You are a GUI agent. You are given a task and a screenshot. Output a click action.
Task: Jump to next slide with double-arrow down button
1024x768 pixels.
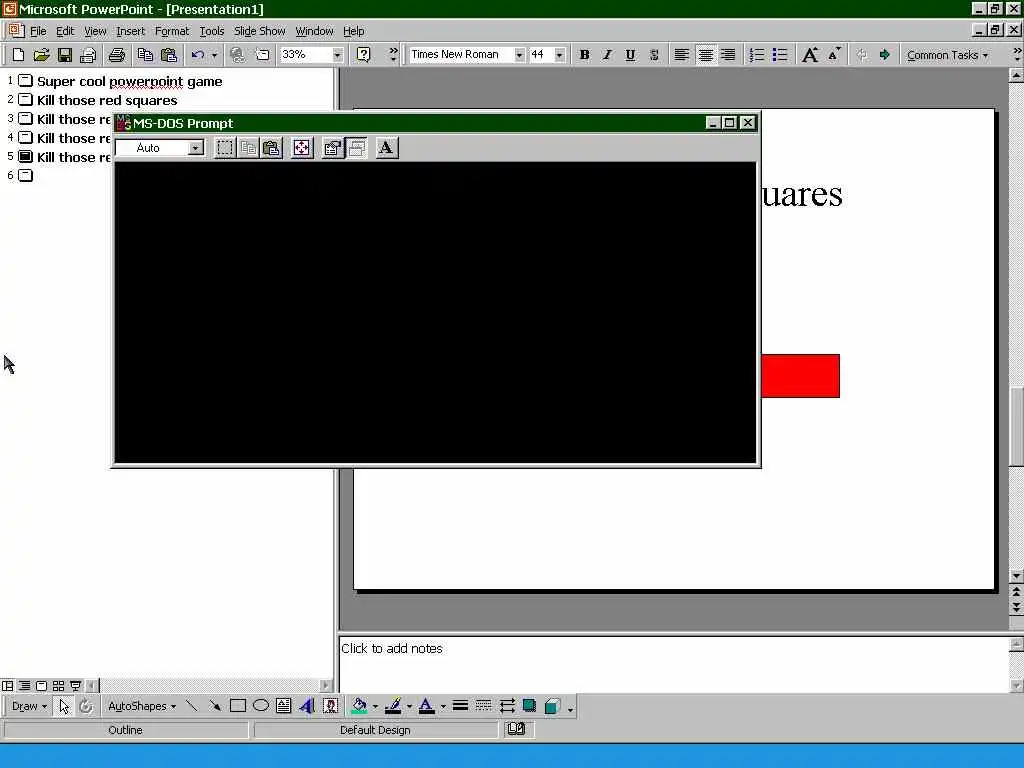[1016, 607]
